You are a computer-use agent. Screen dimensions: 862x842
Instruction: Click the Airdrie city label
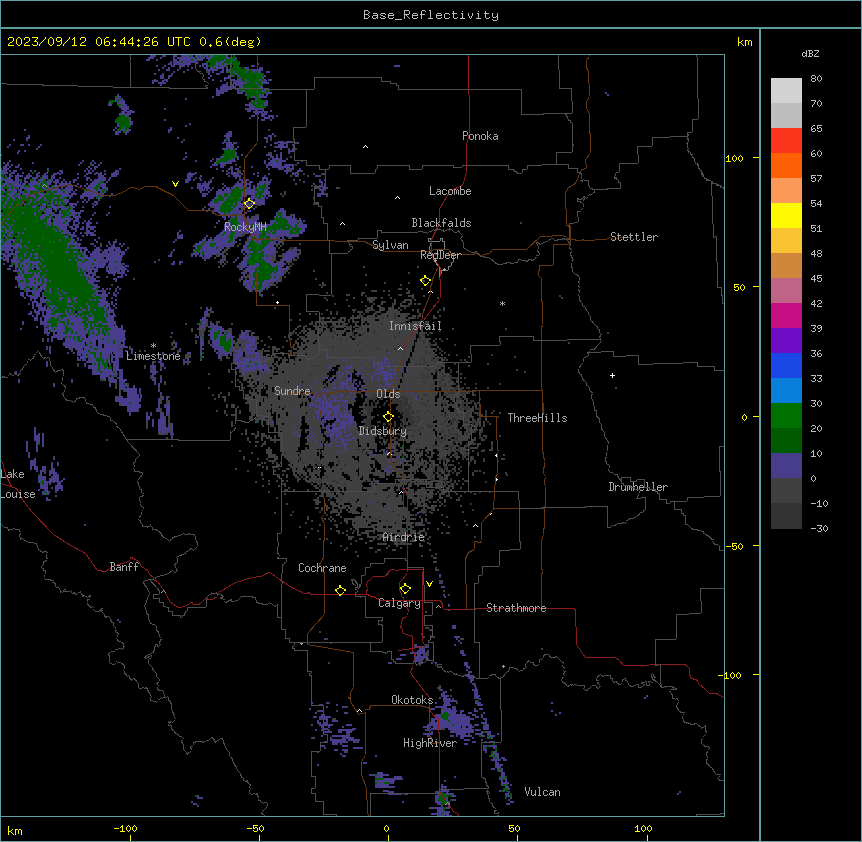[x=404, y=537]
